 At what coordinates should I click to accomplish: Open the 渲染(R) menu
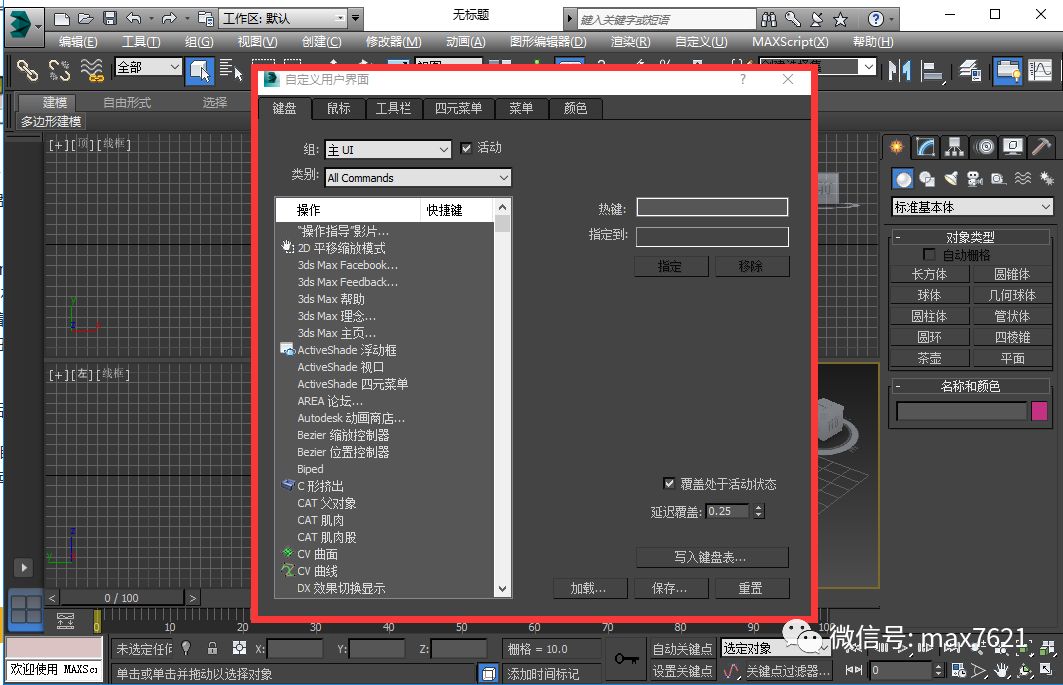tap(630, 42)
